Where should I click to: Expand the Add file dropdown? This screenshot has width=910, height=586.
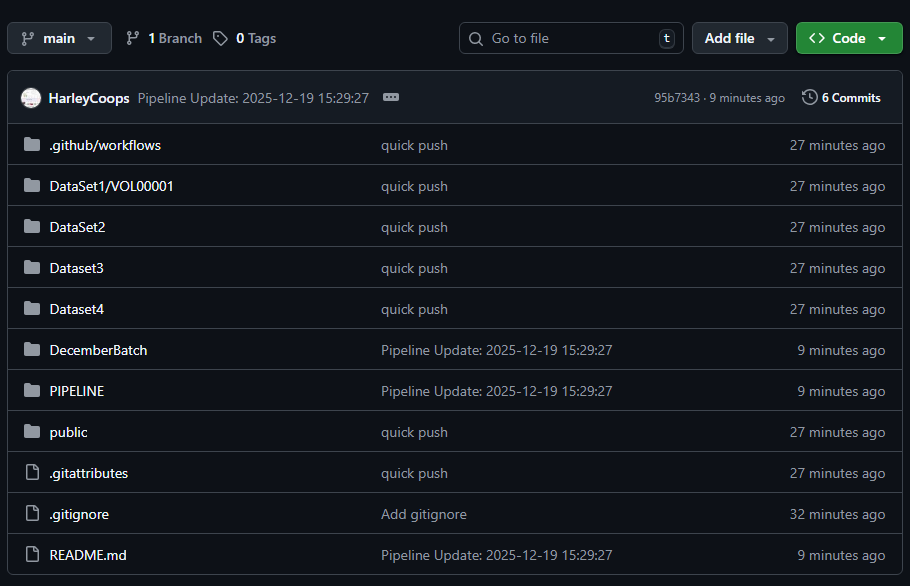(739, 38)
